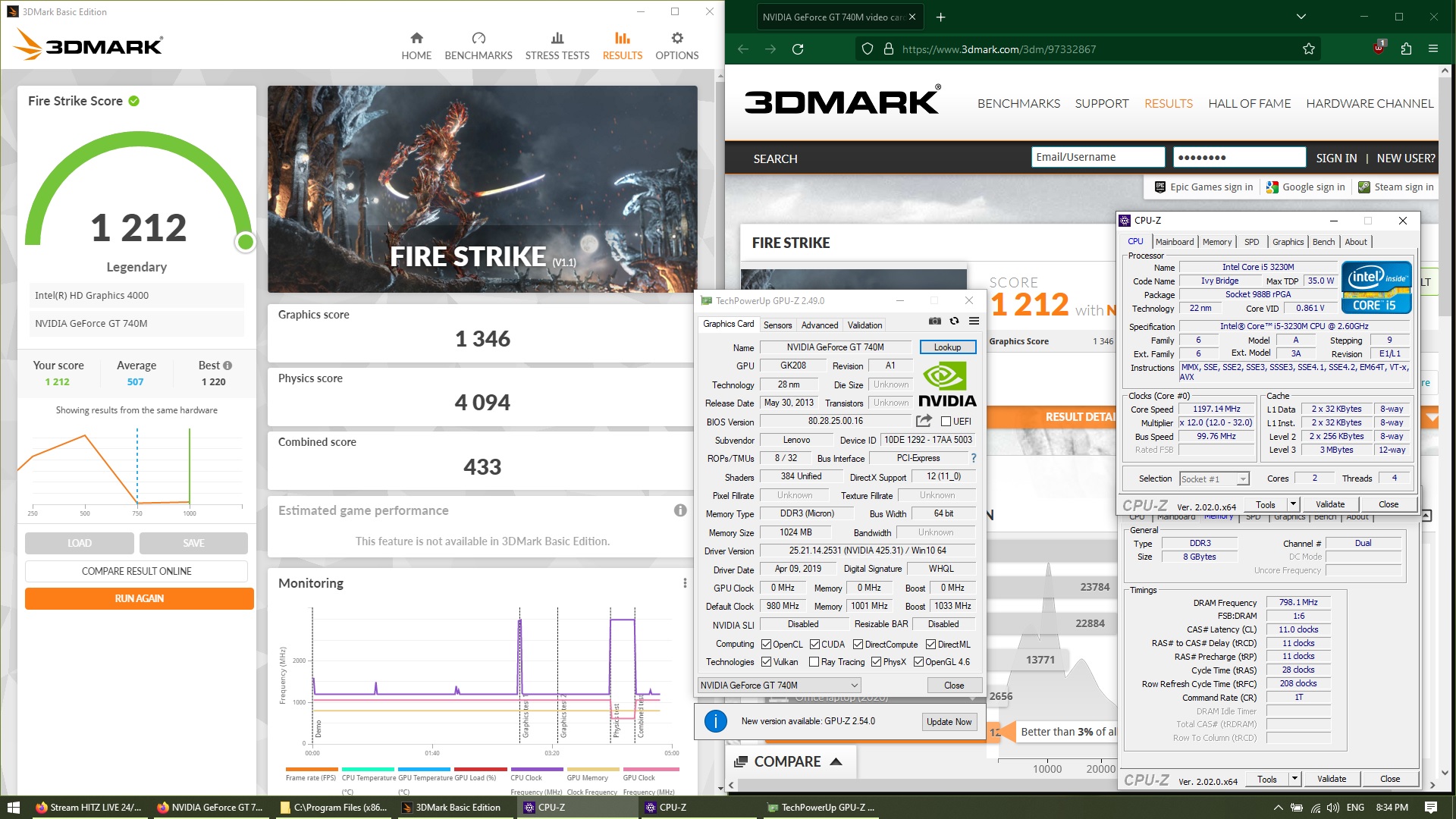Click COMPARE RESULT ONLINE button
Screen dimensions: 1456x819
coord(136,571)
